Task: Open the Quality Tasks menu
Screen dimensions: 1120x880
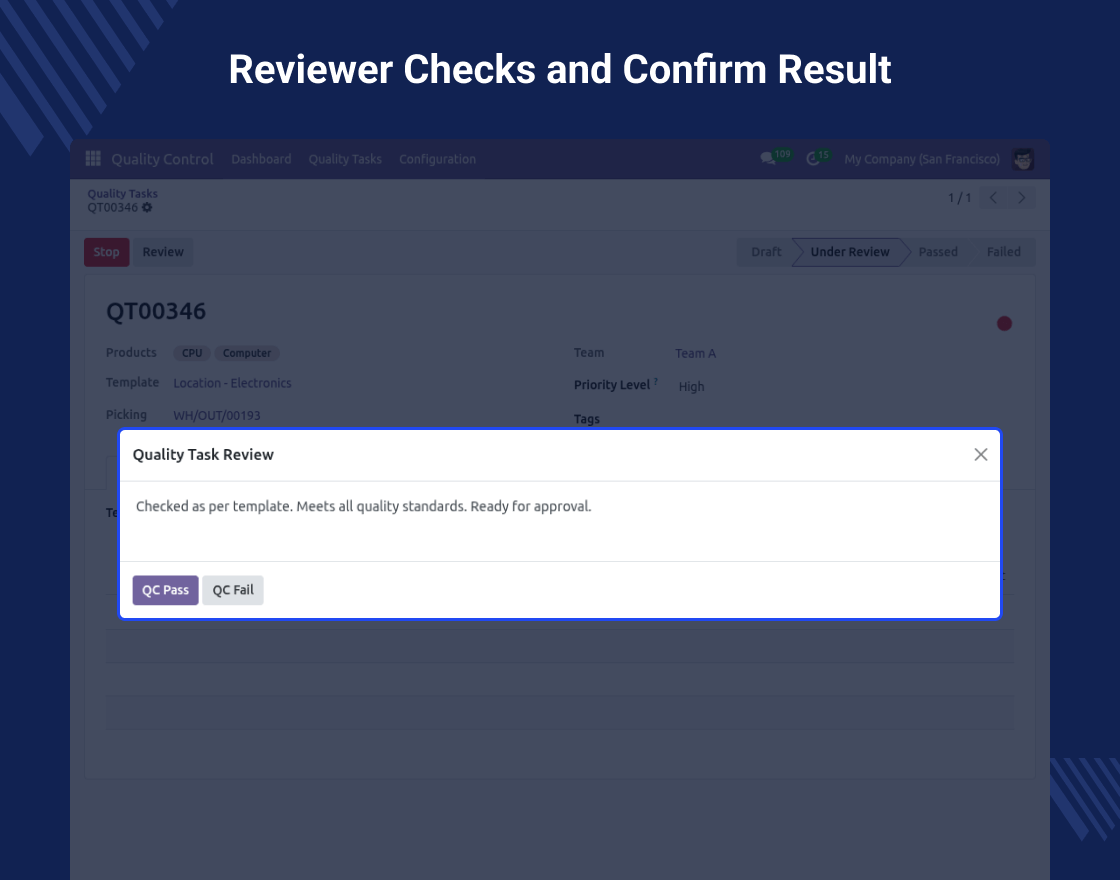Action: coord(345,159)
